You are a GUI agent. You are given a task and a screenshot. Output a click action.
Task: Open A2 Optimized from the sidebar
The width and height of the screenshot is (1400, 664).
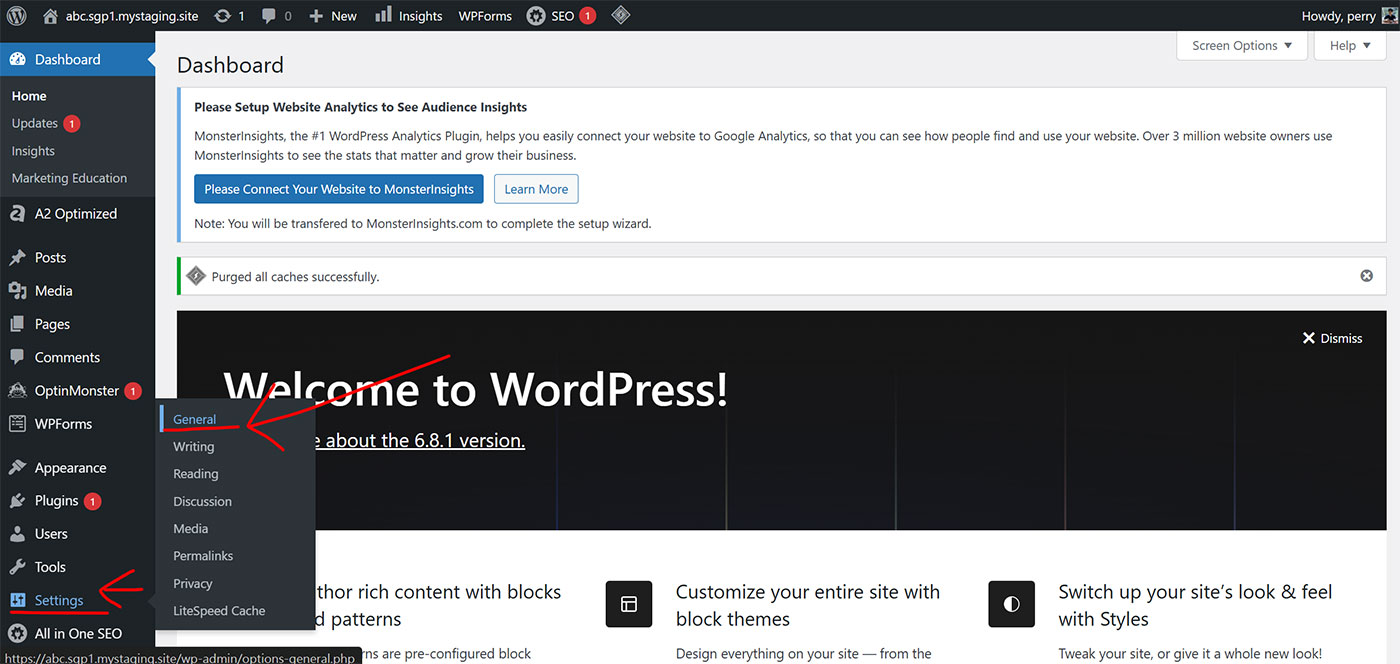(77, 213)
